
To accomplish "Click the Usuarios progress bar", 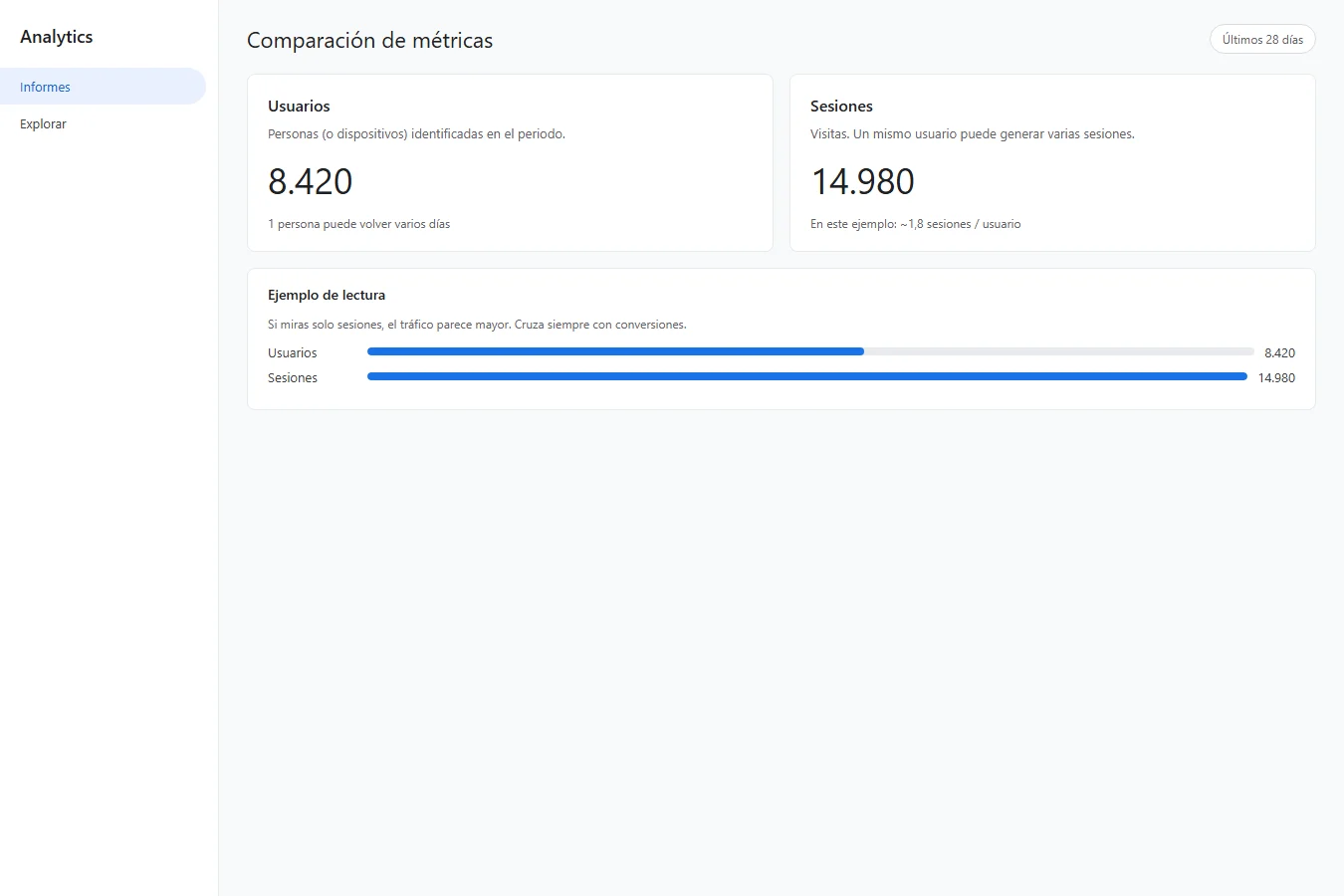I will 810,351.
